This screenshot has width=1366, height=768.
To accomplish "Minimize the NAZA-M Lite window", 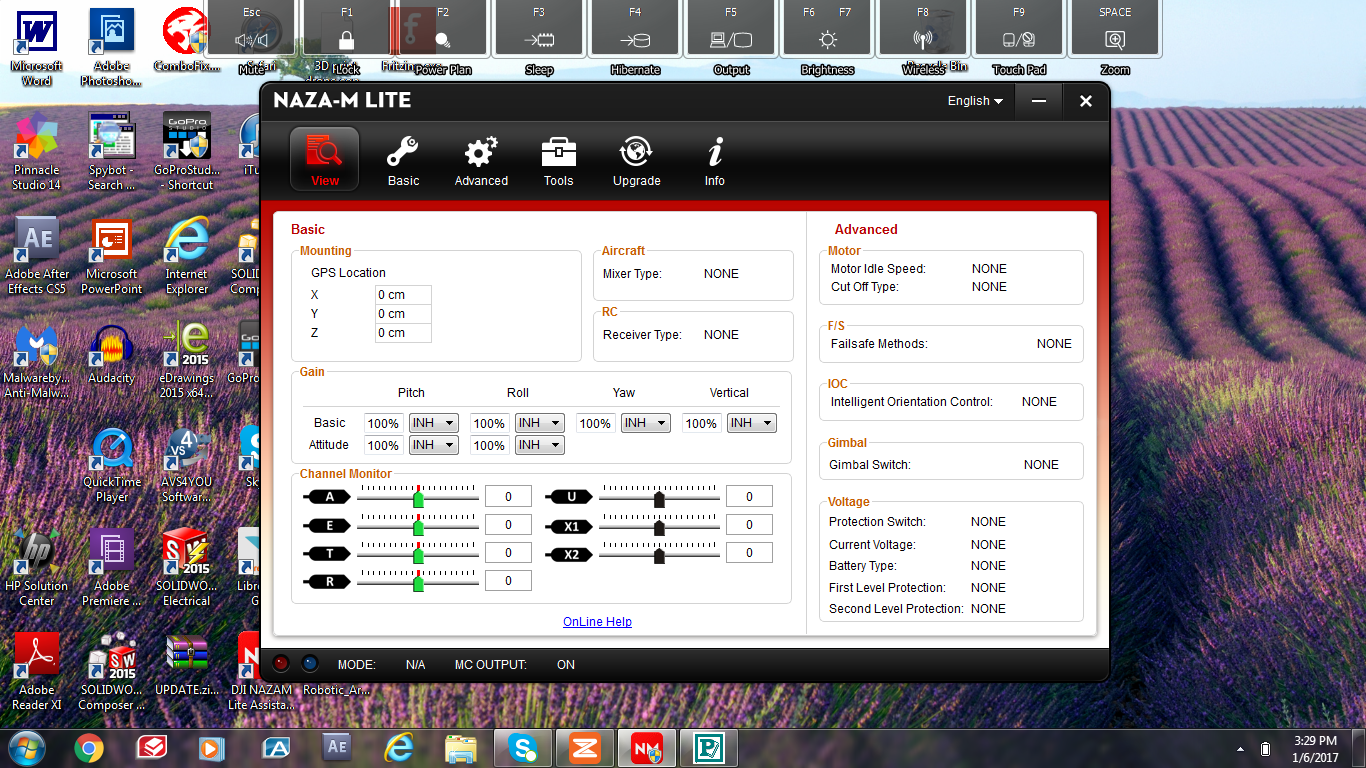I will (x=1039, y=101).
